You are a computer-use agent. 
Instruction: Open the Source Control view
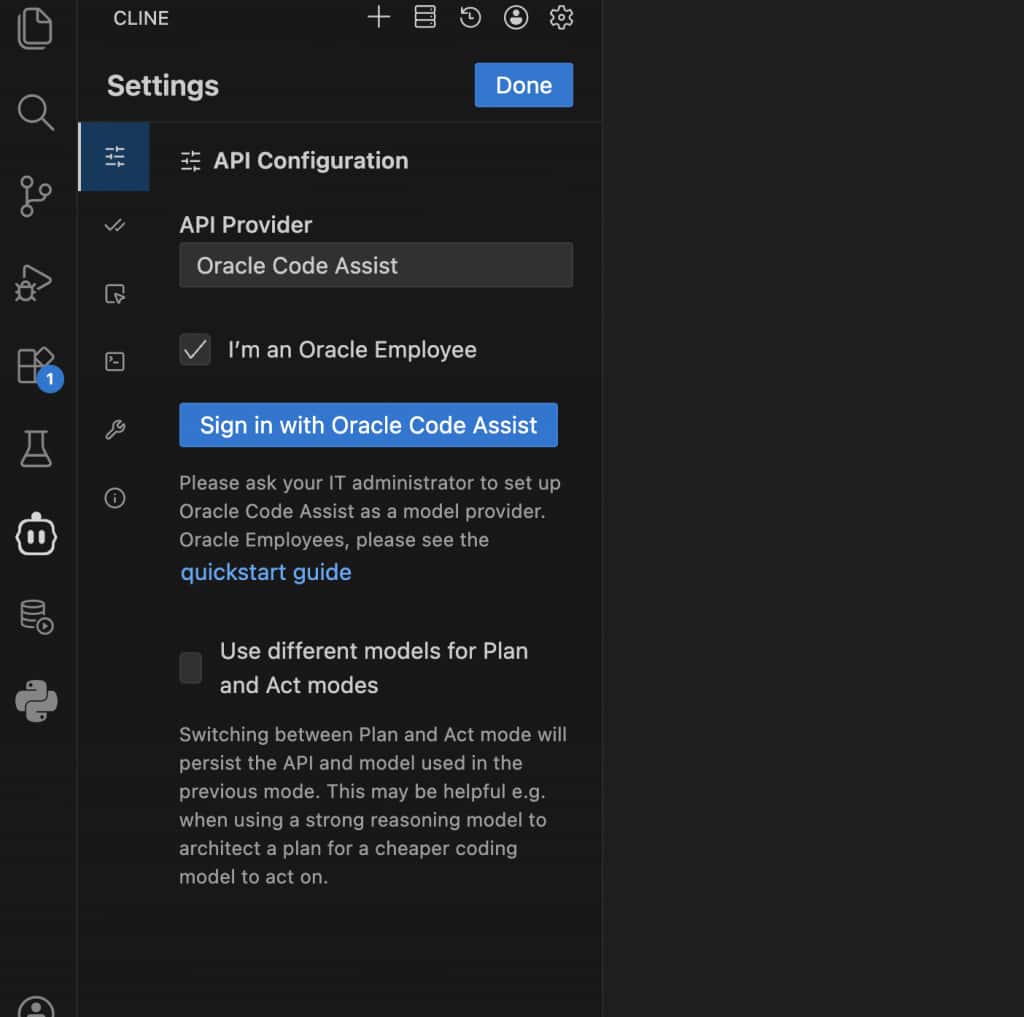(36, 196)
